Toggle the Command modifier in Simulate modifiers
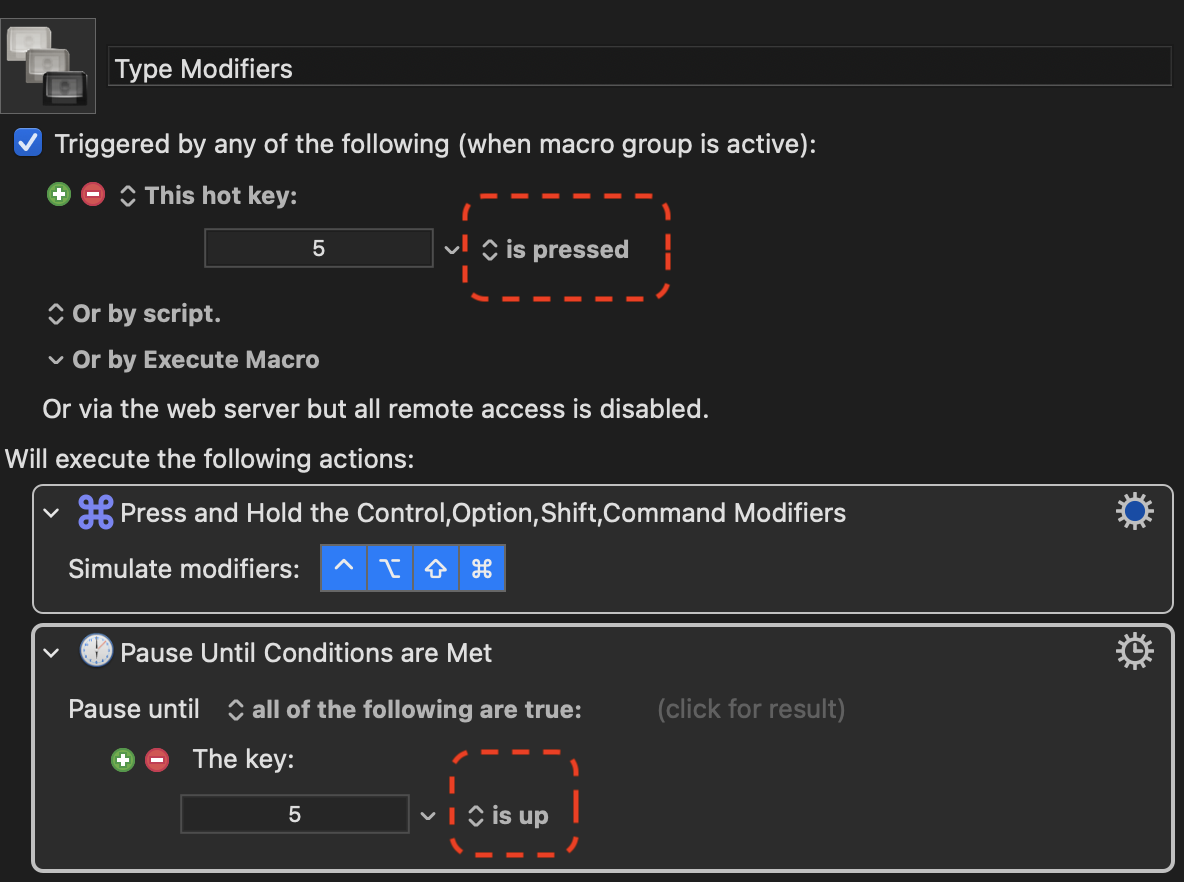Viewport: 1184px width, 882px height. tap(482, 568)
